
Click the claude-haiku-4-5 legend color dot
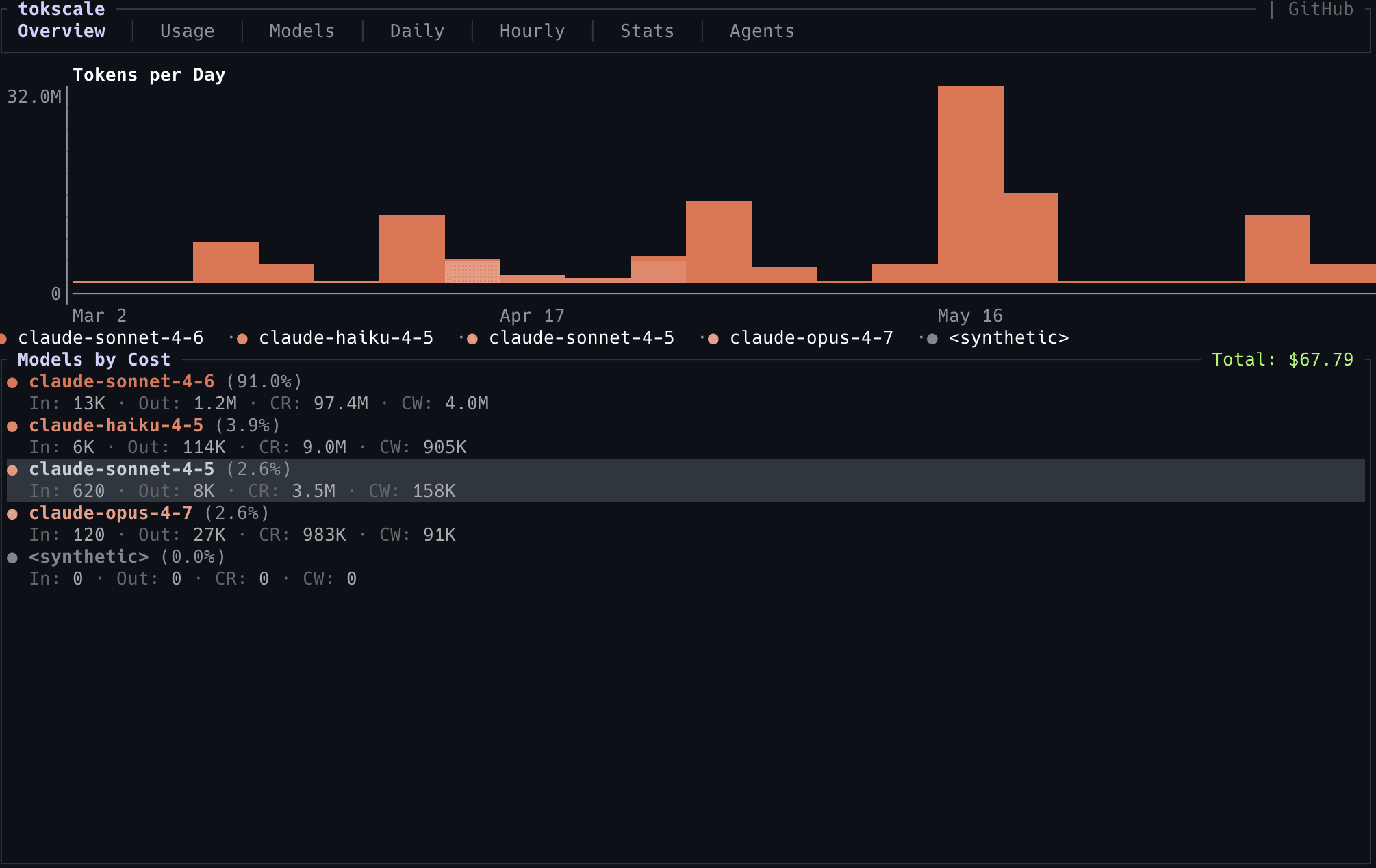pyautogui.click(x=242, y=339)
